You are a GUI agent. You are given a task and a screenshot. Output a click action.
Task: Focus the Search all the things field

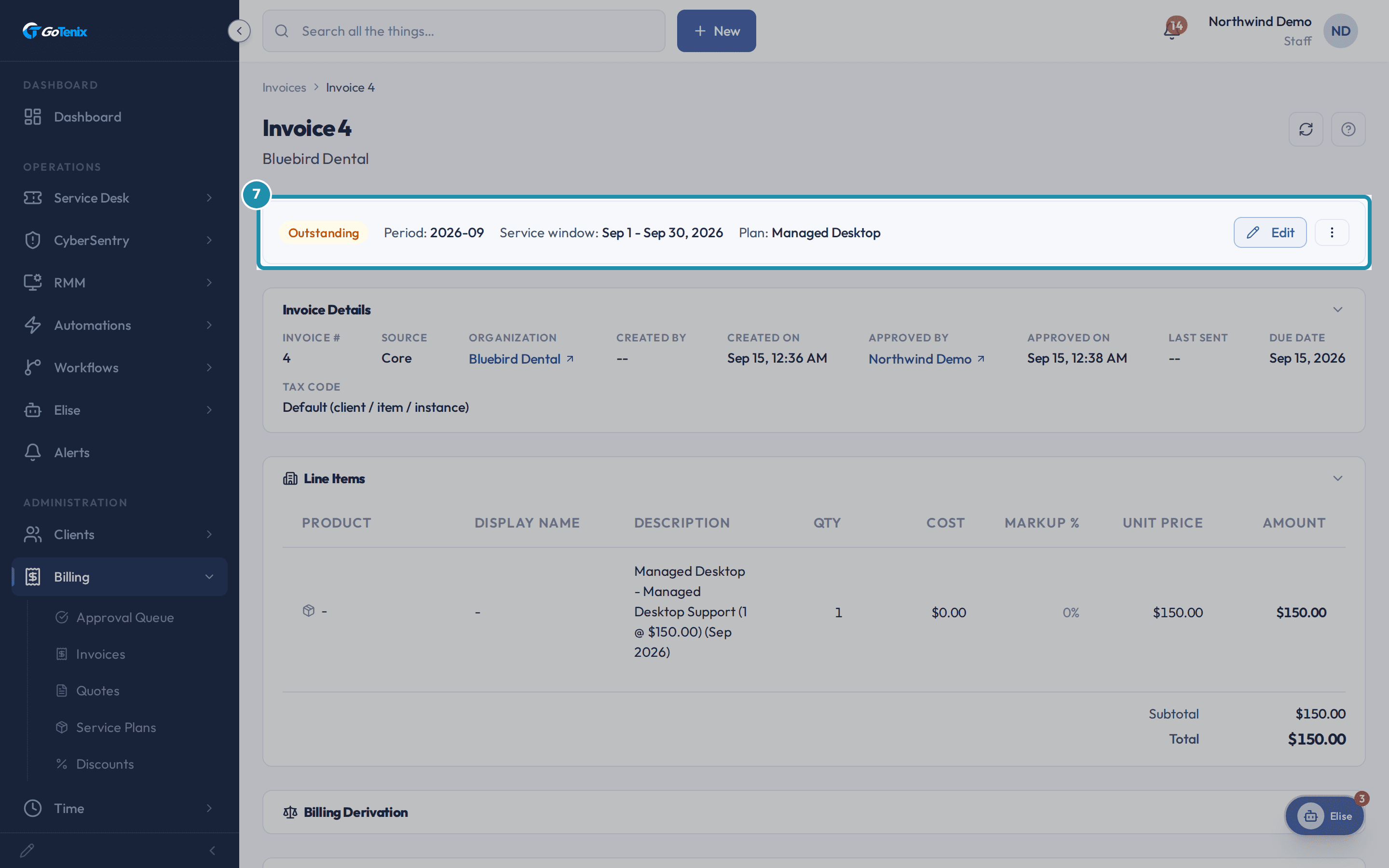coord(464,31)
